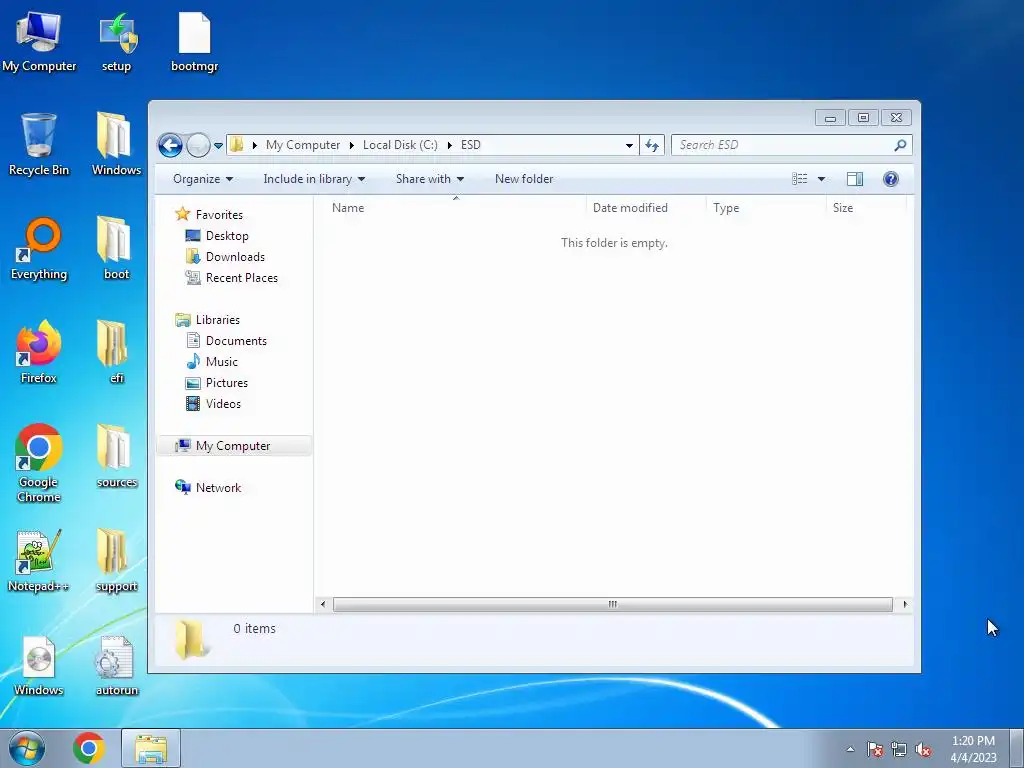Screen dimensions: 1024x768
Task: Open the Music library
Action: [x=221, y=362]
